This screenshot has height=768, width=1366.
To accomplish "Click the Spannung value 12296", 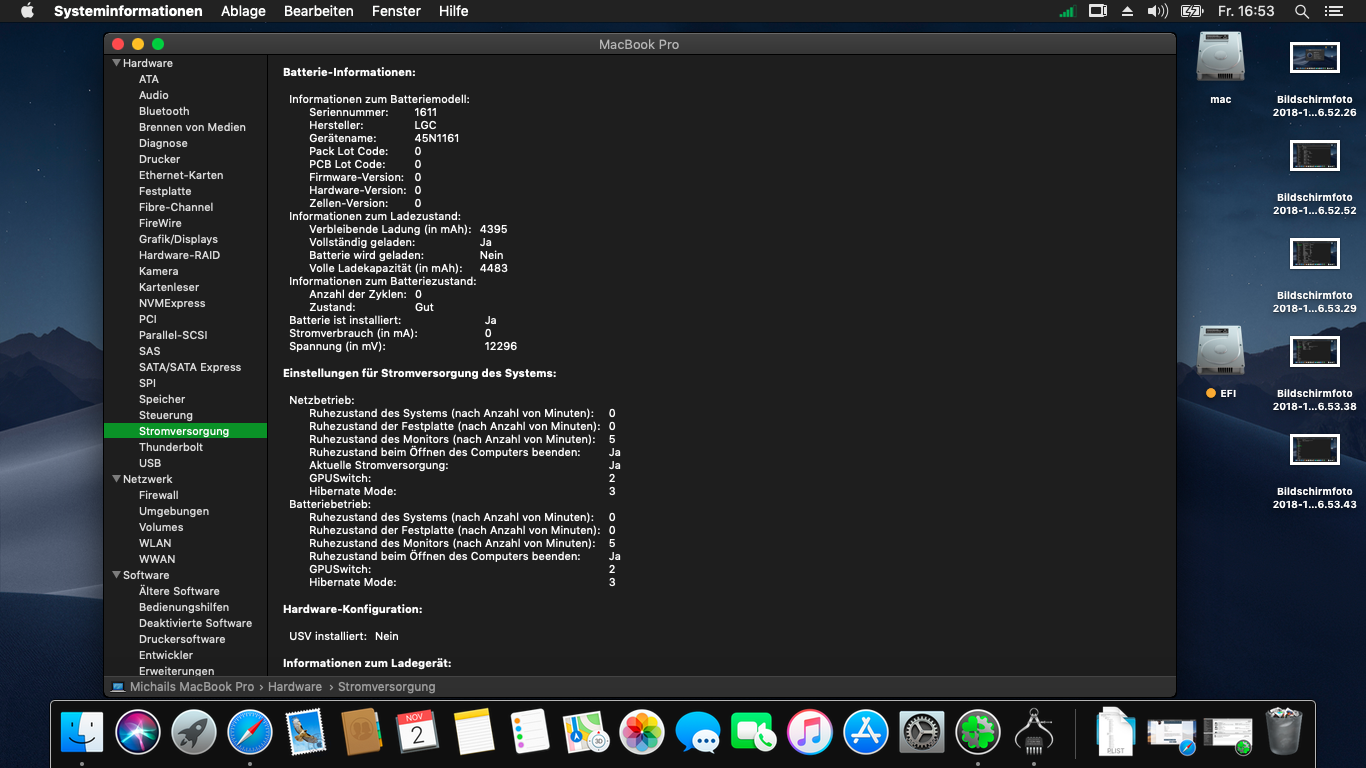I will [x=501, y=346].
